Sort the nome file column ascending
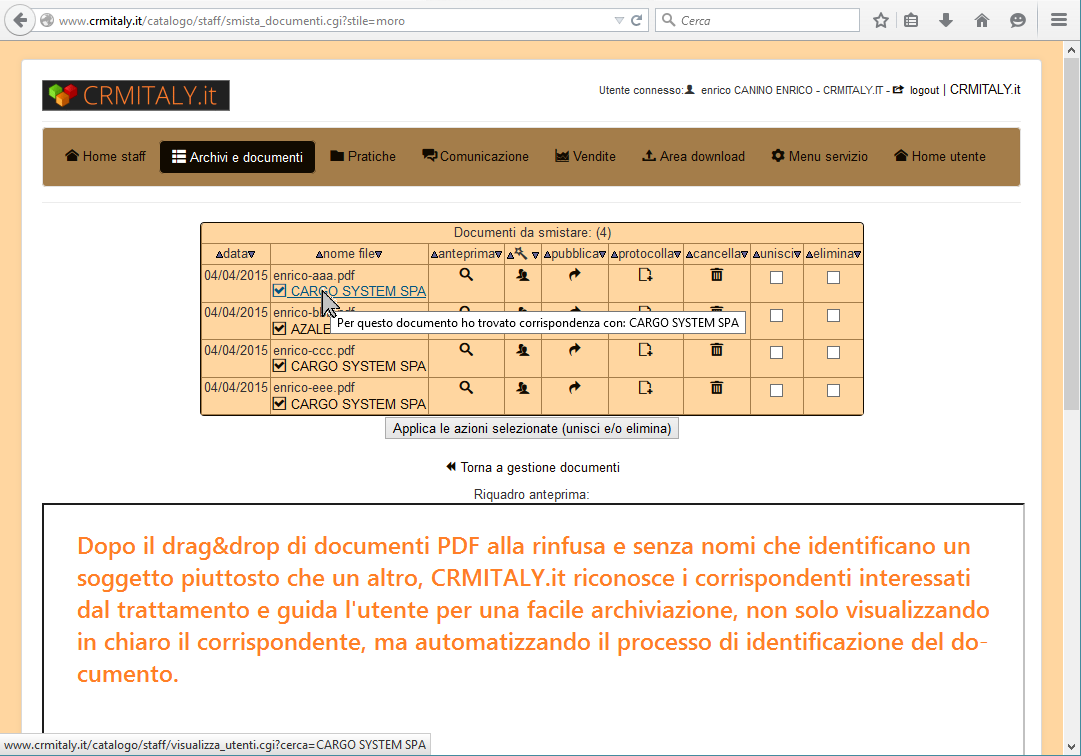This screenshot has width=1081, height=756. click(x=319, y=255)
